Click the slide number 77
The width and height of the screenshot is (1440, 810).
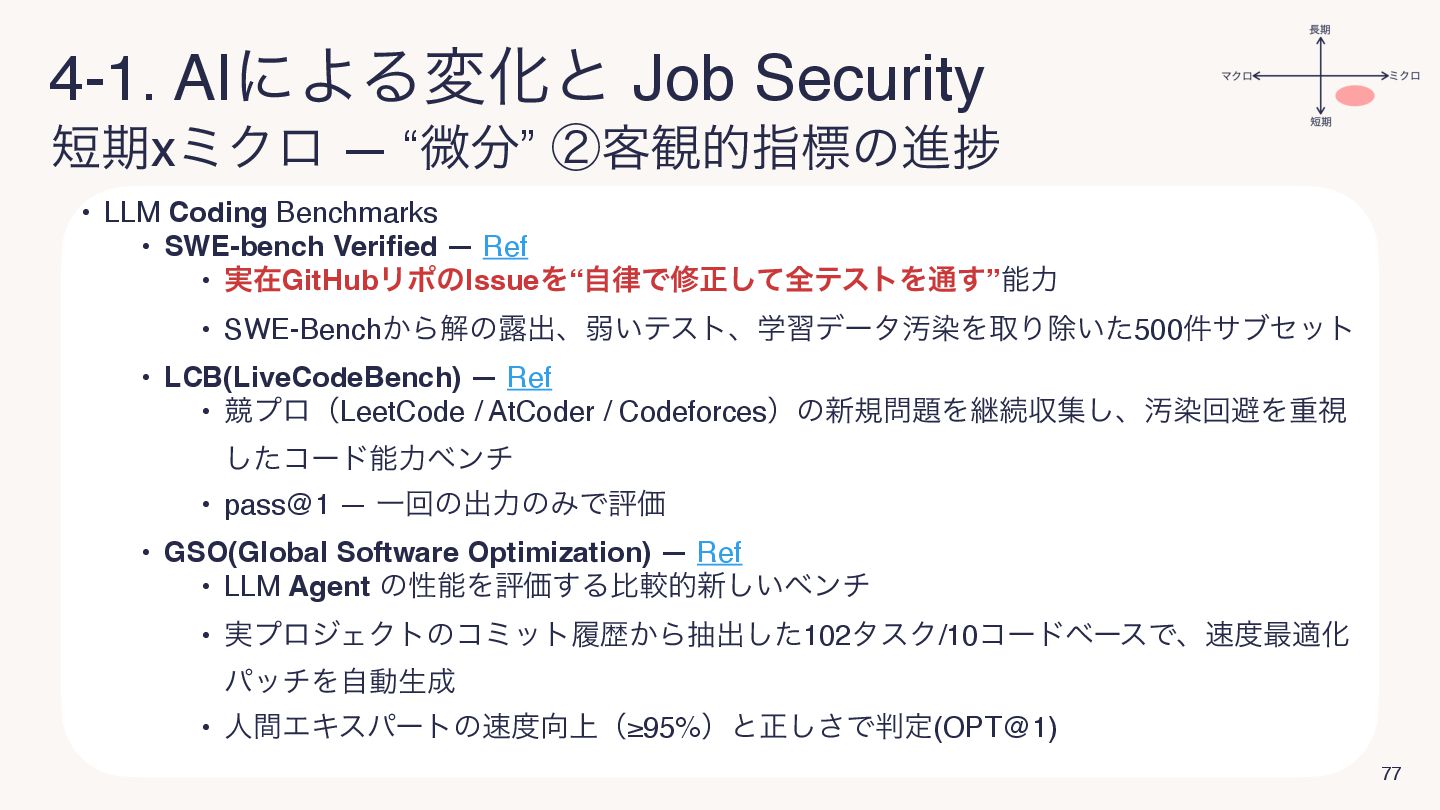tap(1390, 773)
